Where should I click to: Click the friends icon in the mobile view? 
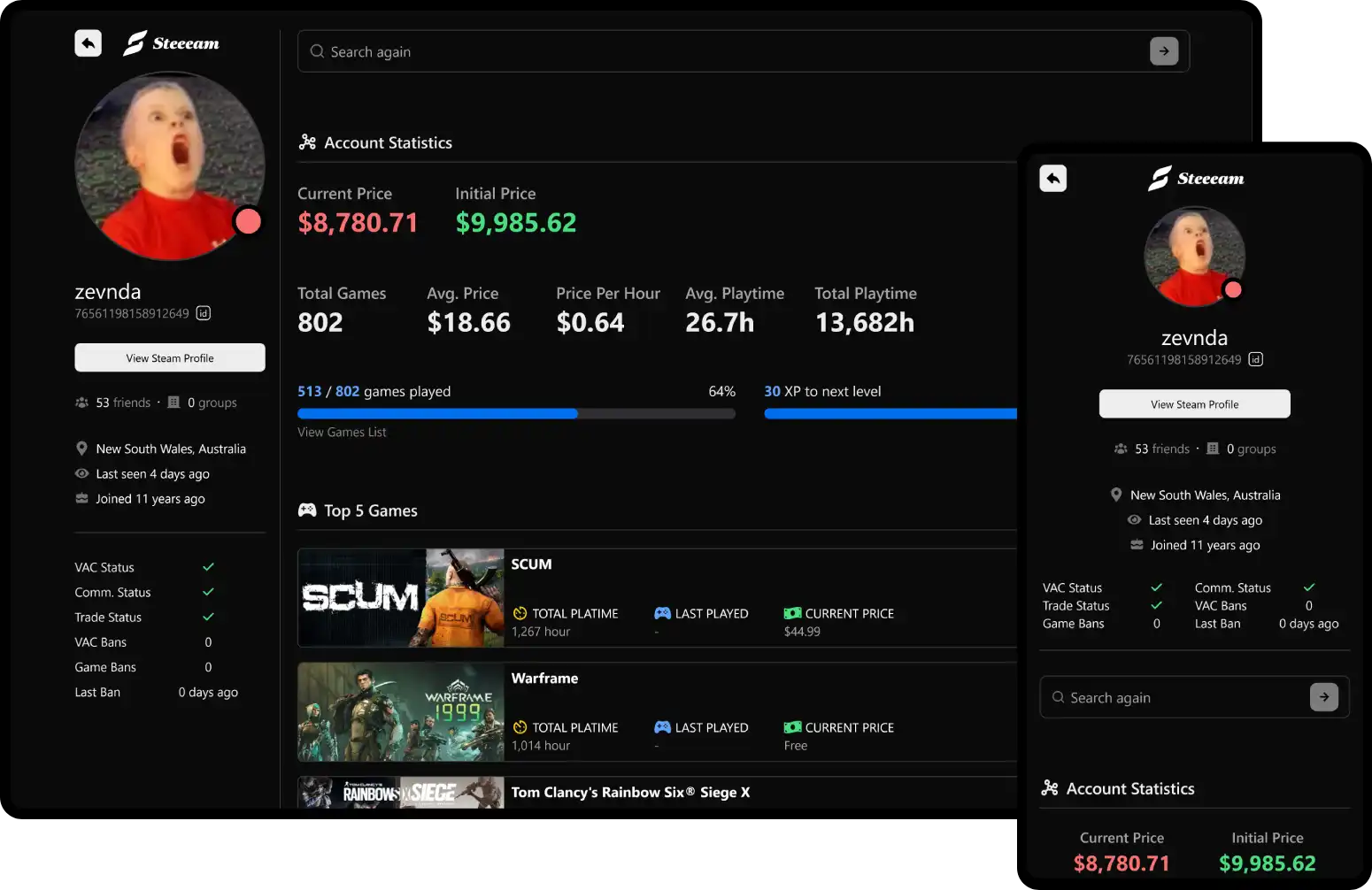1121,449
